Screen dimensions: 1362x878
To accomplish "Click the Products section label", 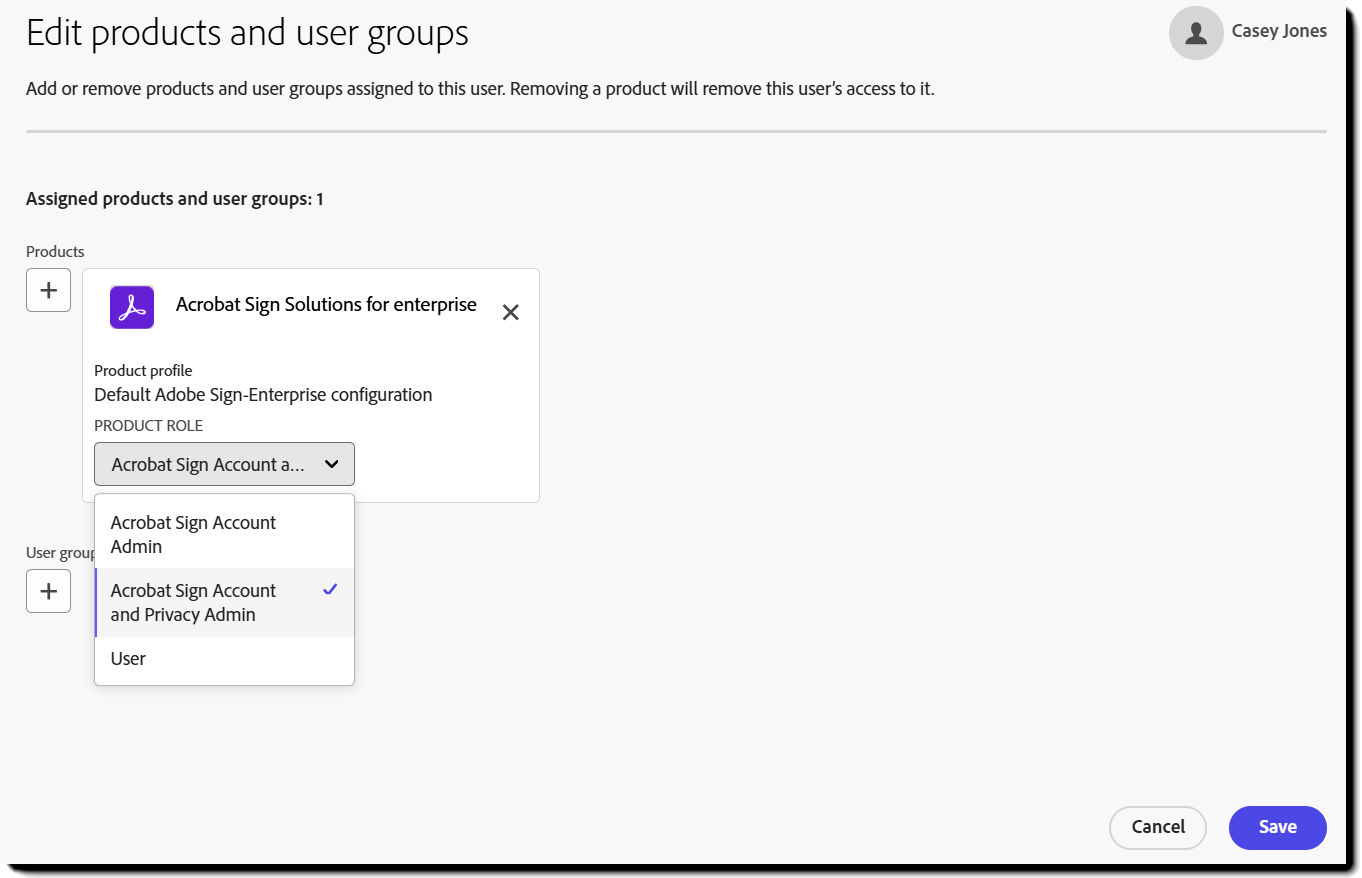I will coord(54,251).
